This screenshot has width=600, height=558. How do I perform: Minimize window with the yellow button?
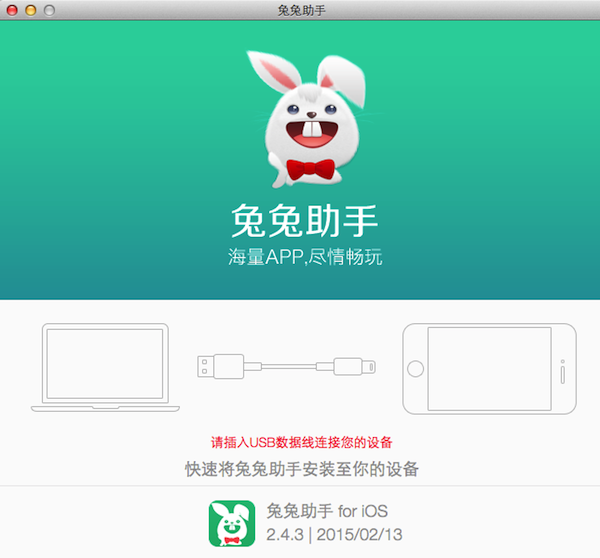31,10
